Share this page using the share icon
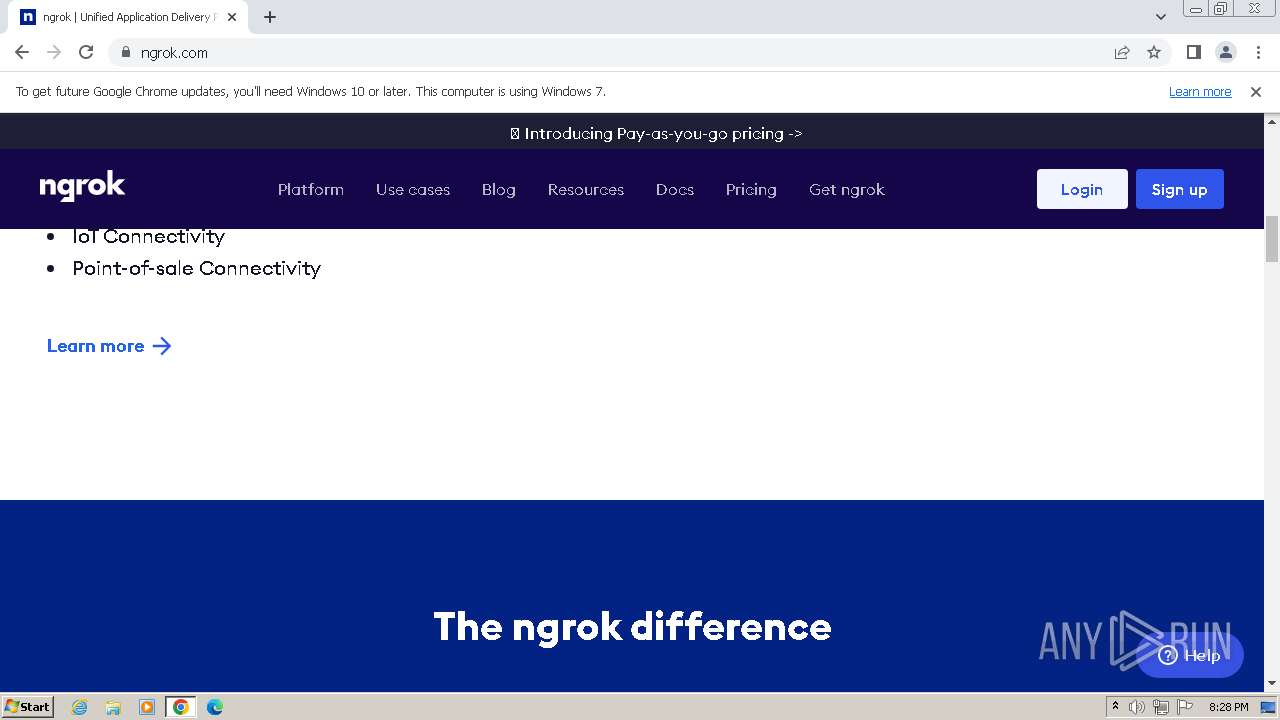This screenshot has height=720, width=1280. pyautogui.click(x=1122, y=52)
